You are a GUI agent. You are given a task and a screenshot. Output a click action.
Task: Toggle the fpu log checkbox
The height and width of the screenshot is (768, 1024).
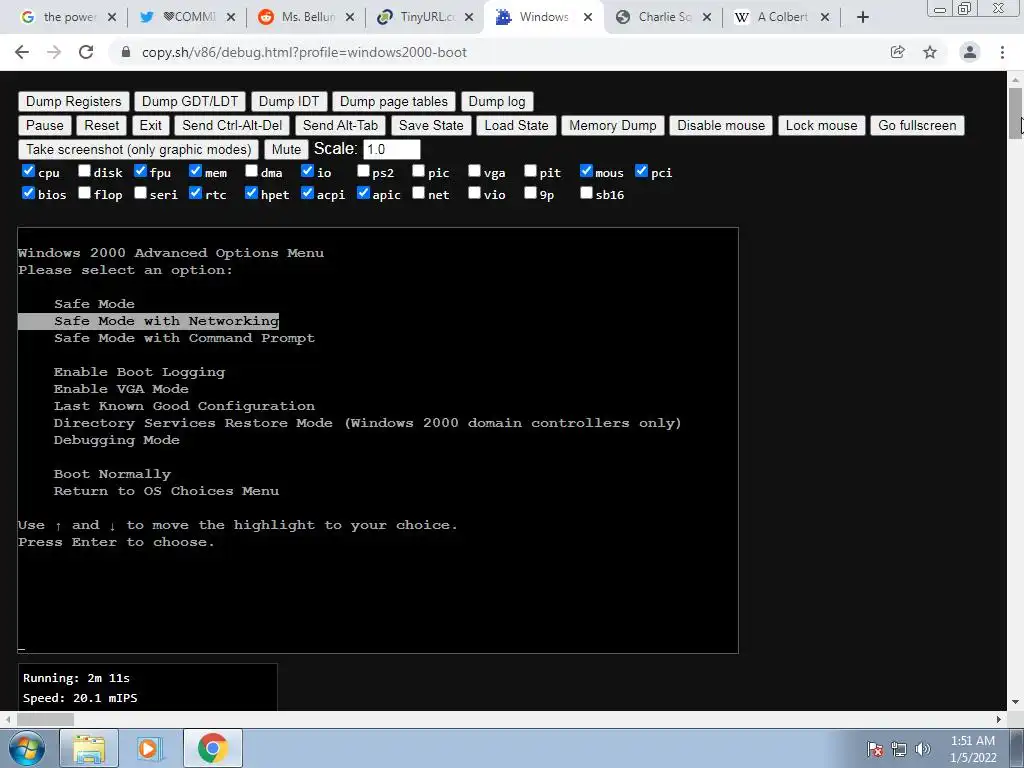[x=140, y=171]
